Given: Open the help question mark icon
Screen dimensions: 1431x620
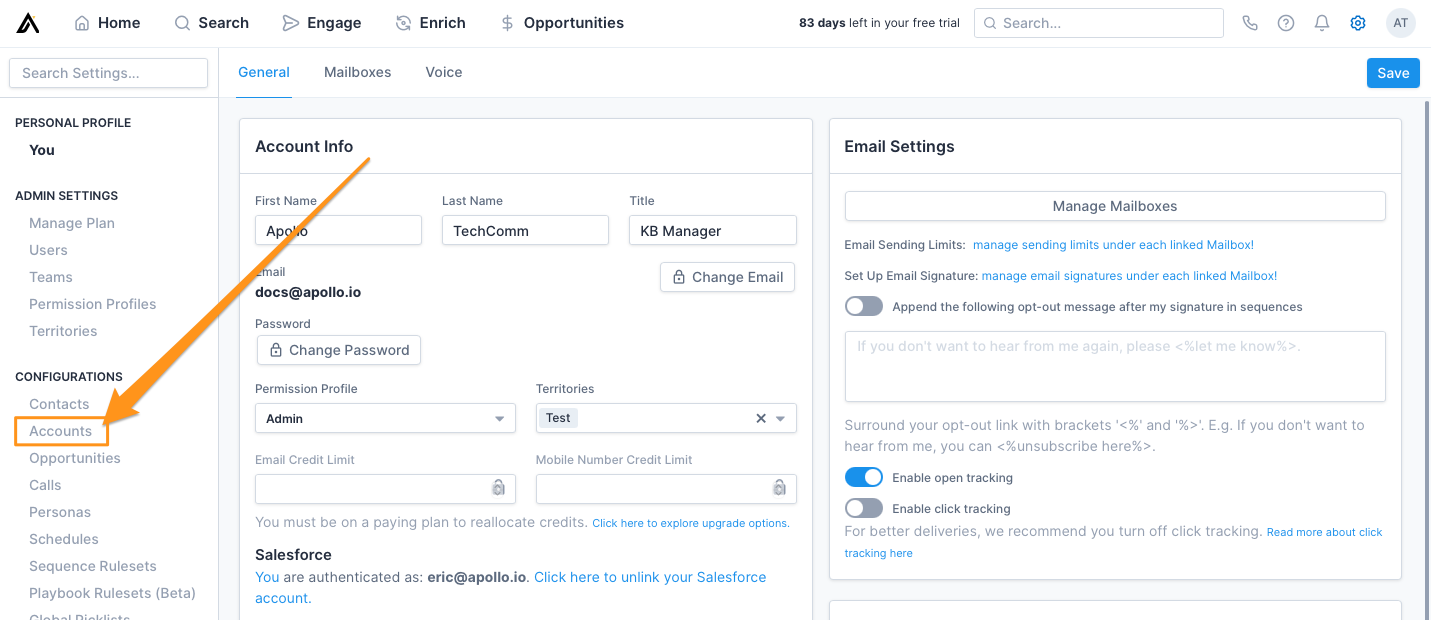Looking at the screenshot, I should click(1286, 22).
